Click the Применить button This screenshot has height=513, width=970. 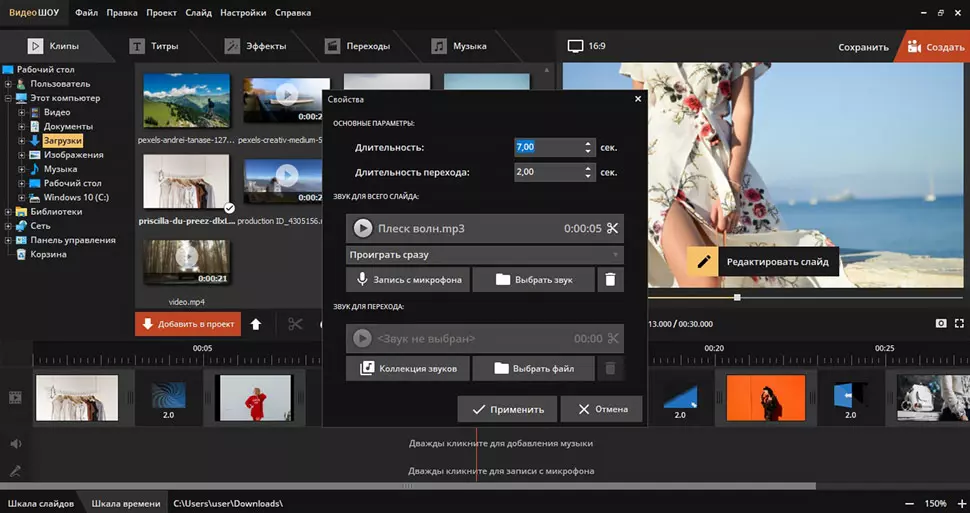pos(507,409)
